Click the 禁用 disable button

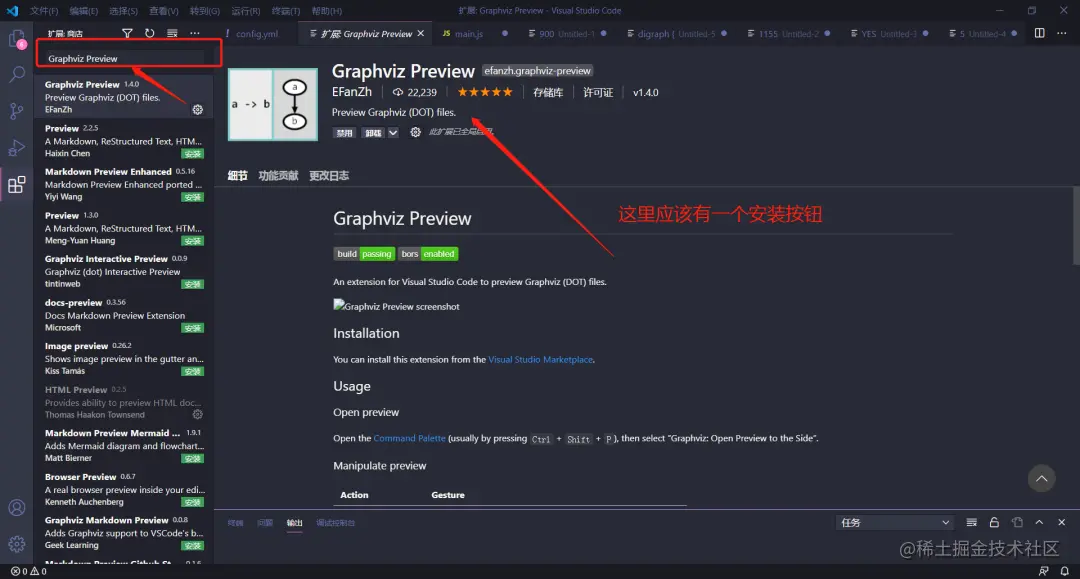tap(344, 133)
